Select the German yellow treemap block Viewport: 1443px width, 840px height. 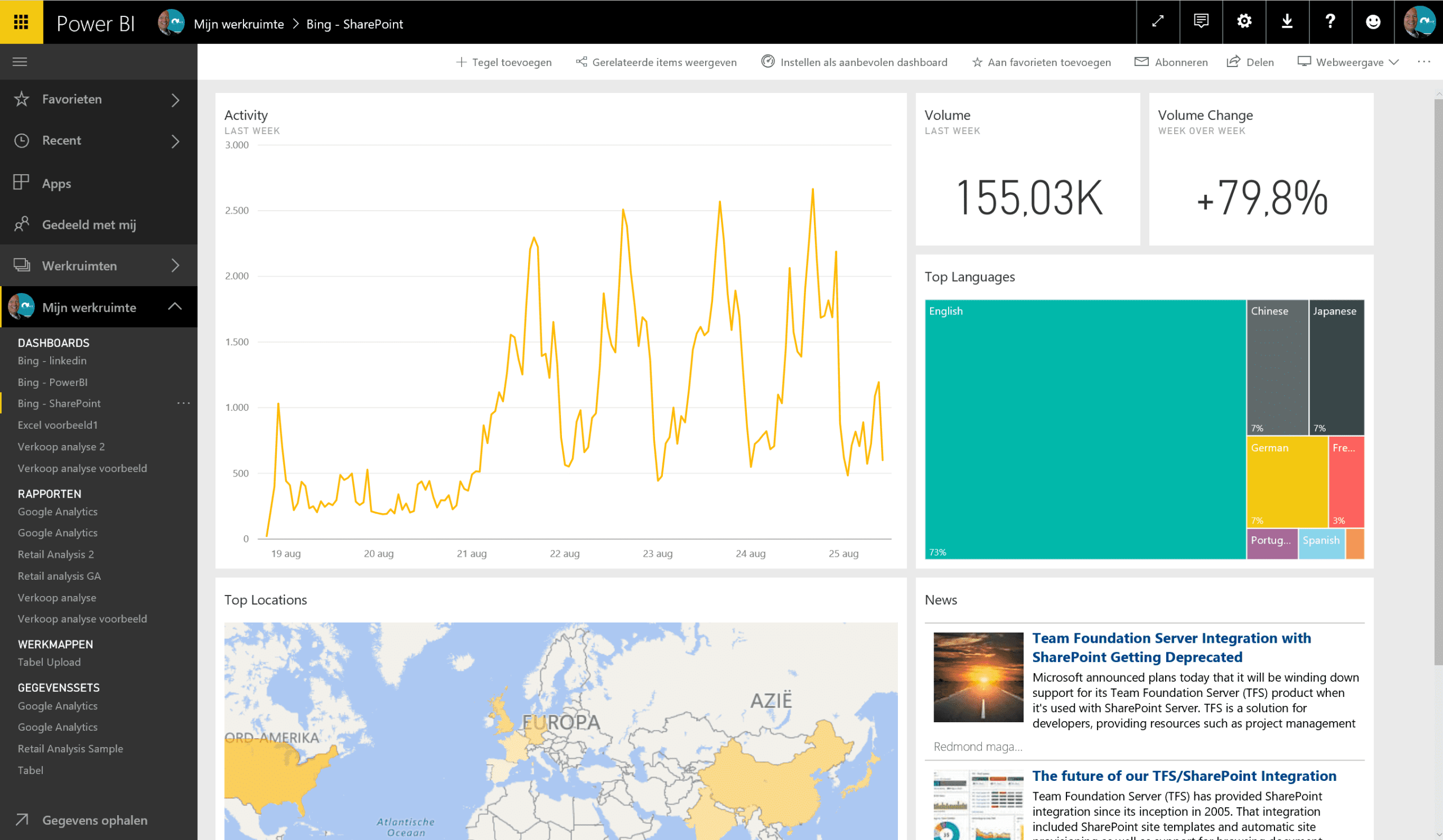(1287, 482)
